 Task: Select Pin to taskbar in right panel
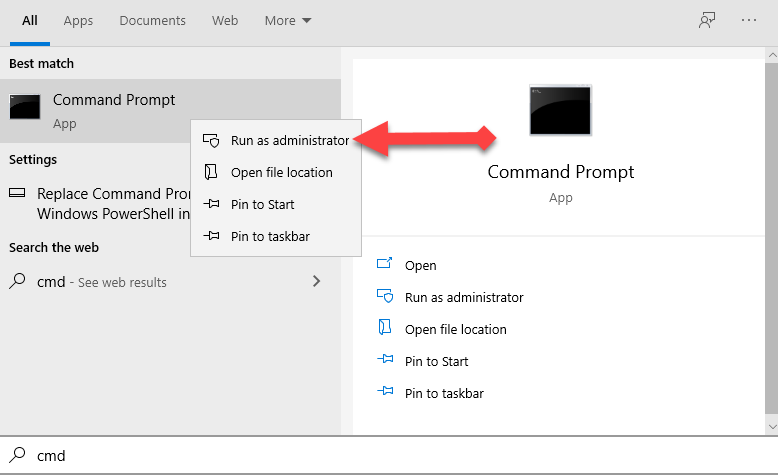click(x=444, y=394)
